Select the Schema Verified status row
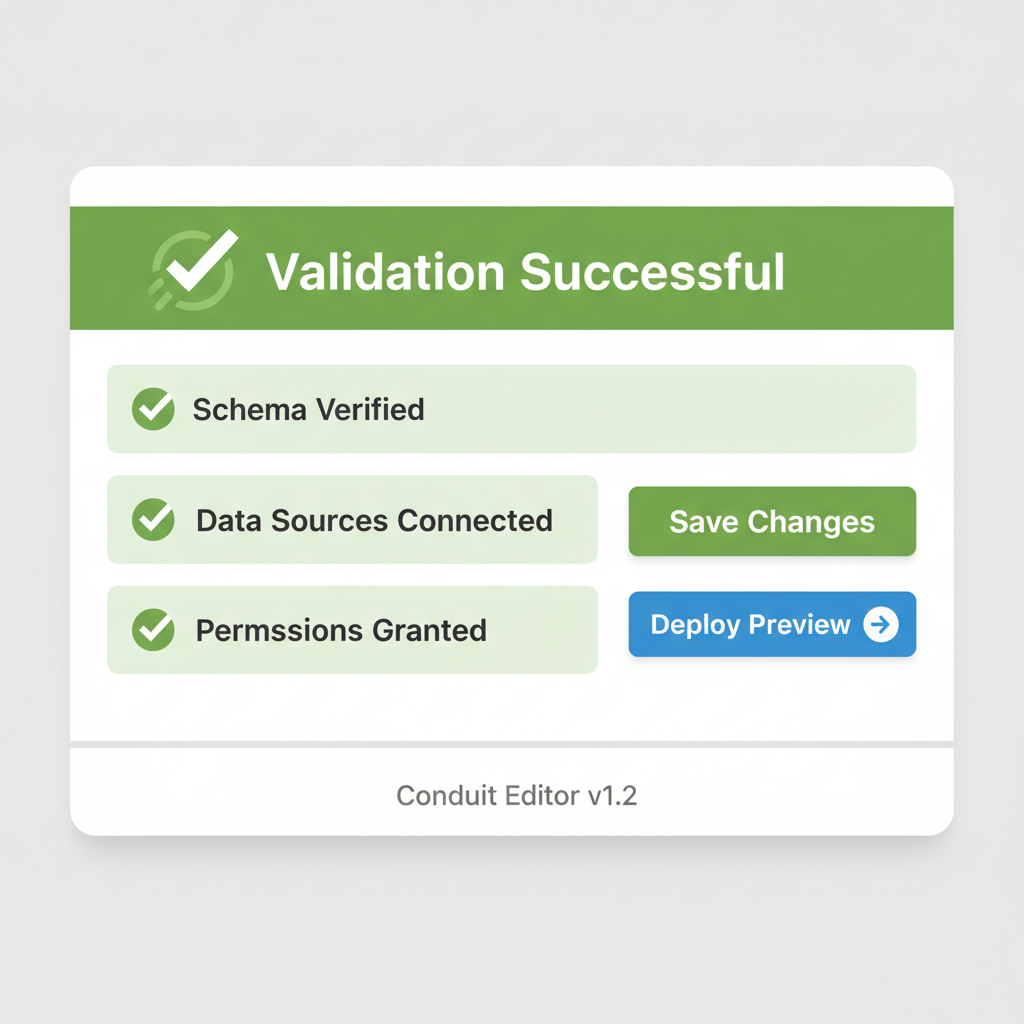This screenshot has height=1024, width=1024. click(512, 410)
